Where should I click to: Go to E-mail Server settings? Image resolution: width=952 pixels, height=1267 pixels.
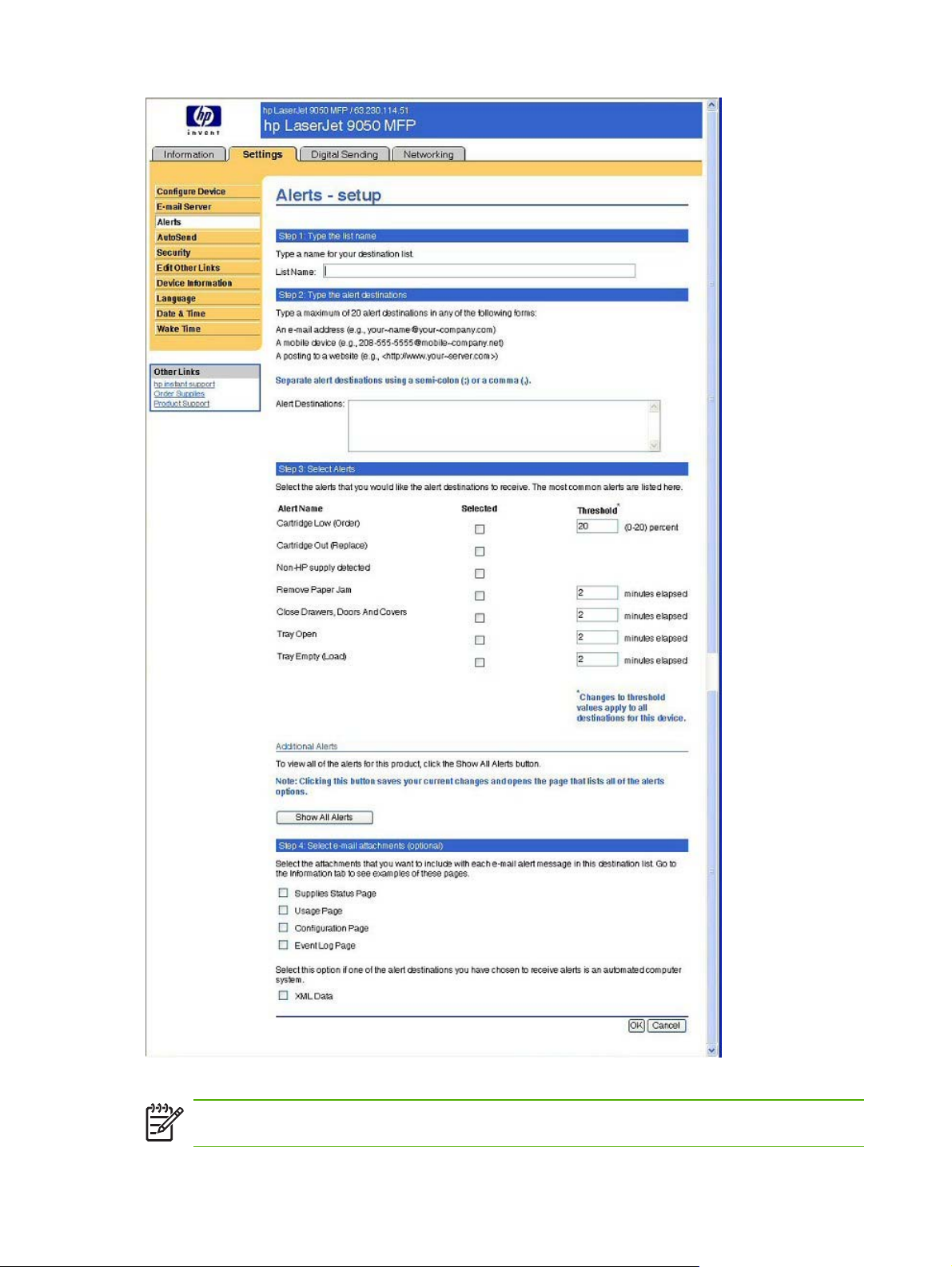click(x=207, y=207)
